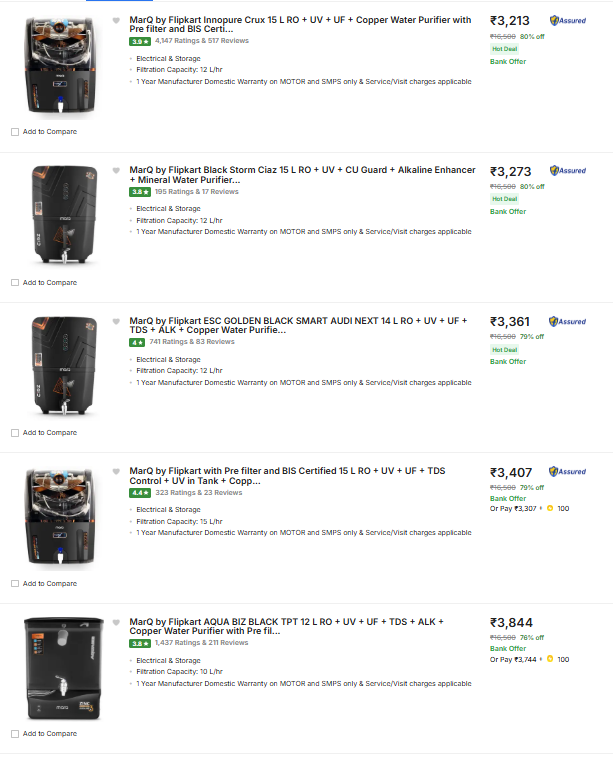Click Assured badge beside ₹3,361 price
The height and width of the screenshot is (757, 613).
568,321
